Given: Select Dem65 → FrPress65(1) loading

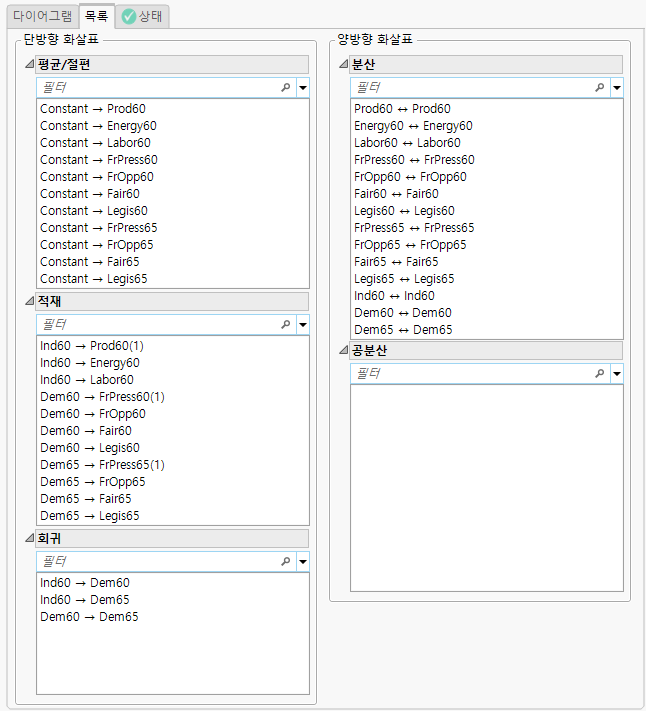Looking at the screenshot, I should click(x=173, y=465).
